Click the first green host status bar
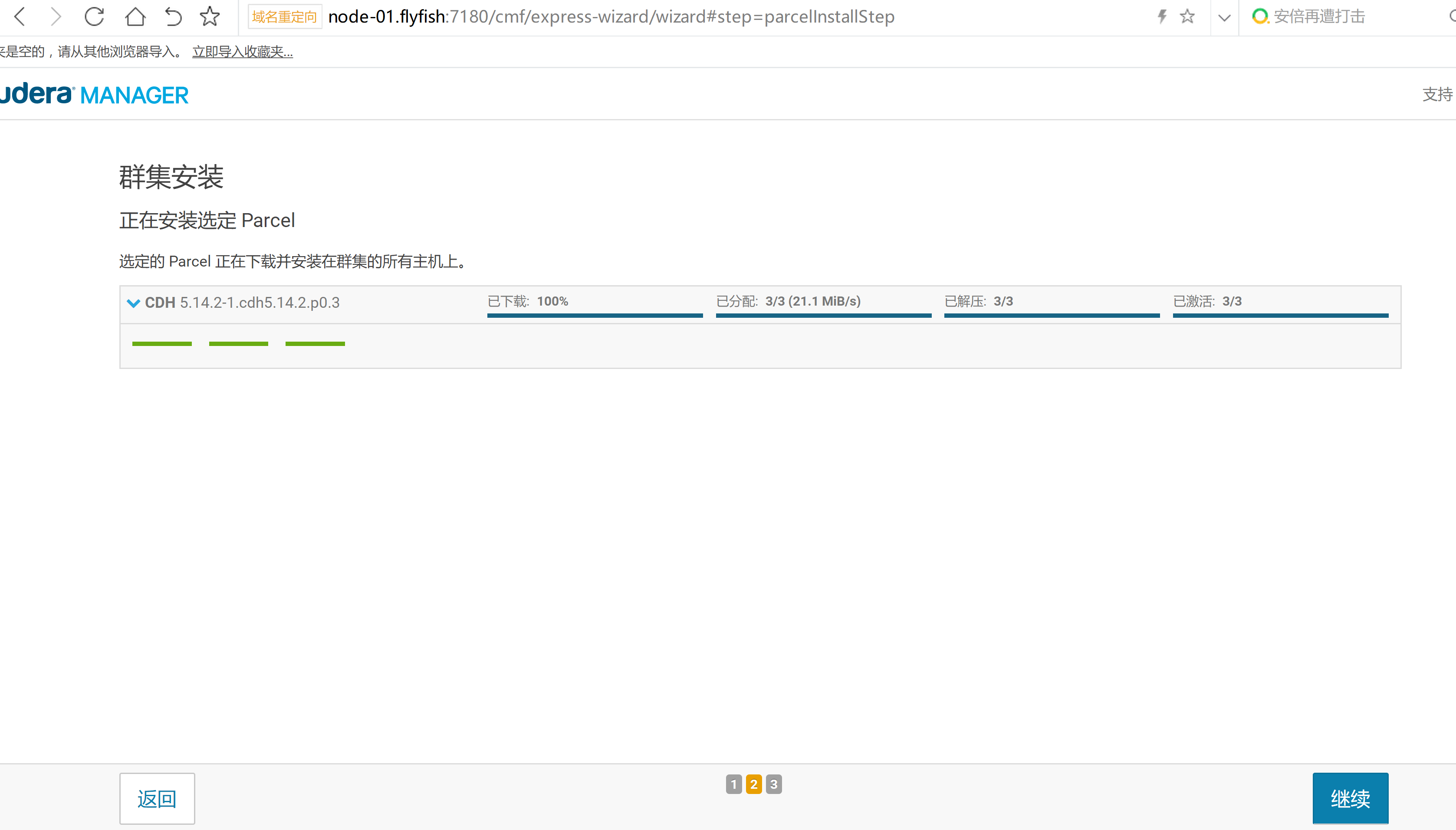The width and height of the screenshot is (1456, 830). 162,344
